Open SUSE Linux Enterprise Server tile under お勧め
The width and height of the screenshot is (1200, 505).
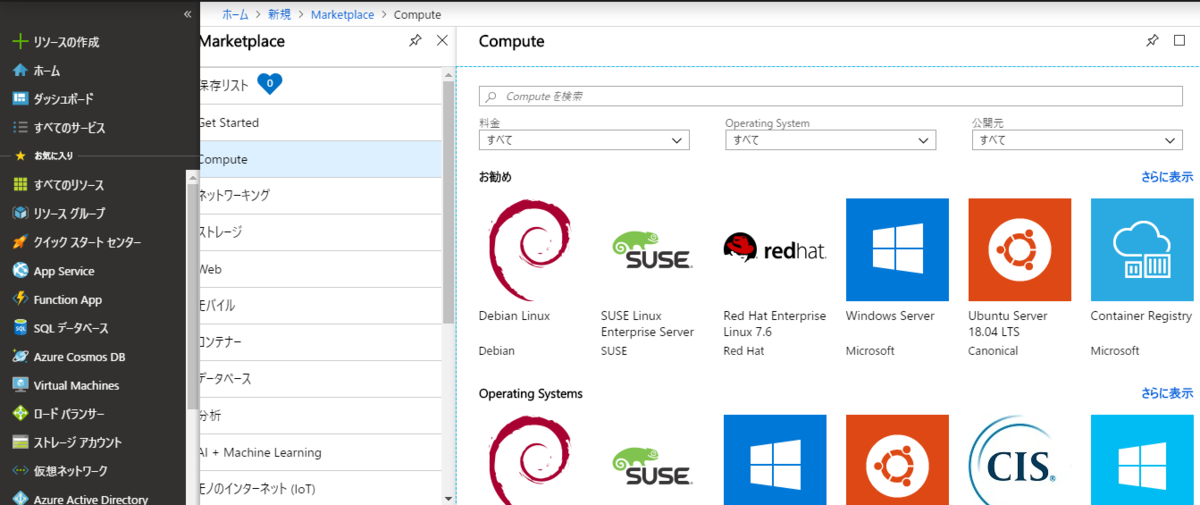pos(650,277)
